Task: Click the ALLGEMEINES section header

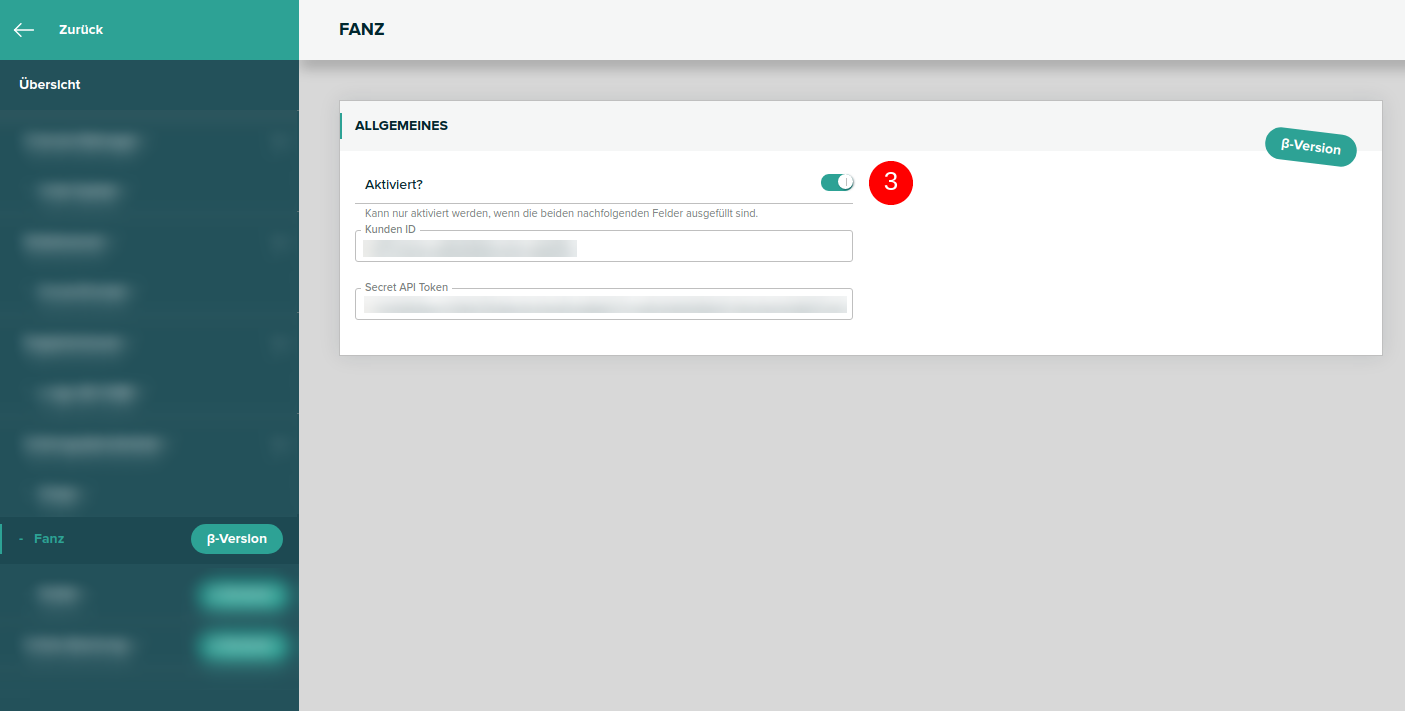Action: (401, 126)
